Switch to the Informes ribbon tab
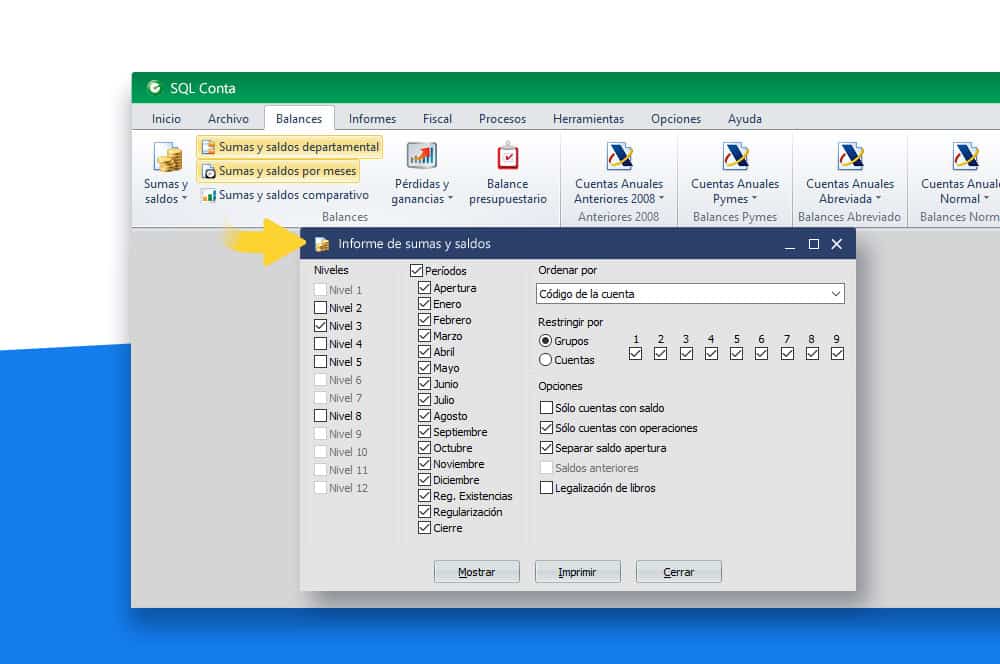The image size is (1000, 664). click(372, 118)
